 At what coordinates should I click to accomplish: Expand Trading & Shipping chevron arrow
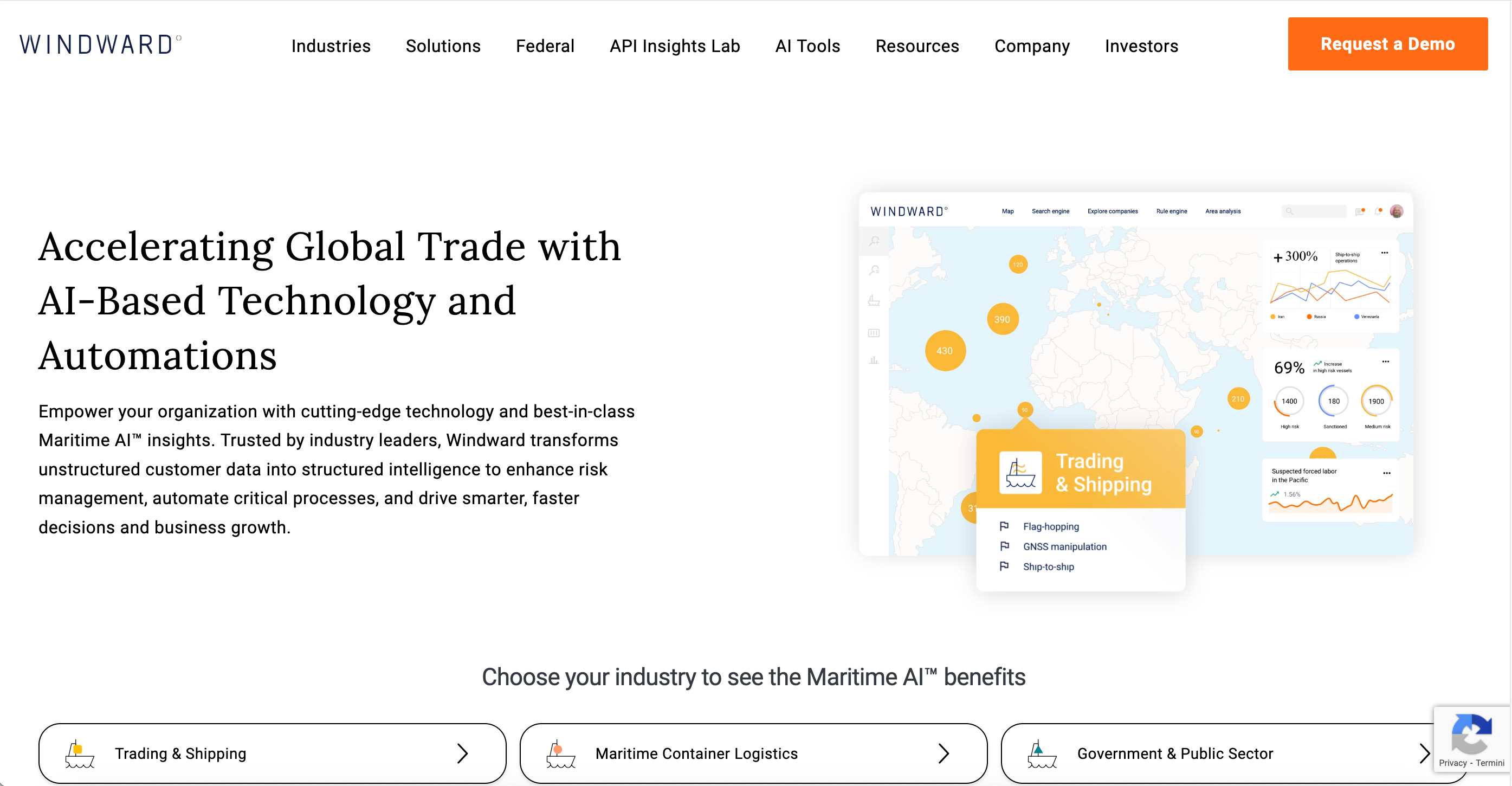point(462,753)
